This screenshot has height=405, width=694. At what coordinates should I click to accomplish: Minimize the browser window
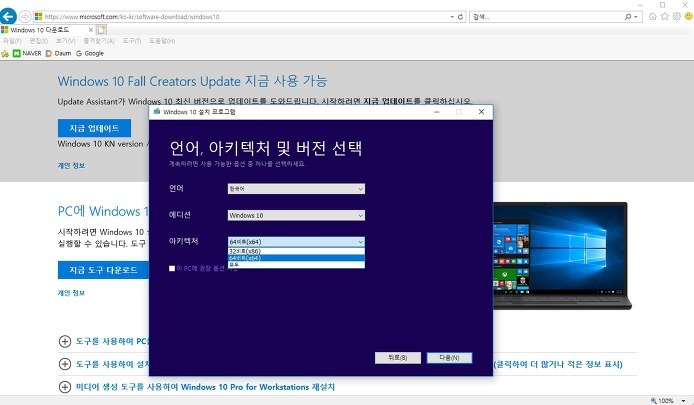coord(640,4)
